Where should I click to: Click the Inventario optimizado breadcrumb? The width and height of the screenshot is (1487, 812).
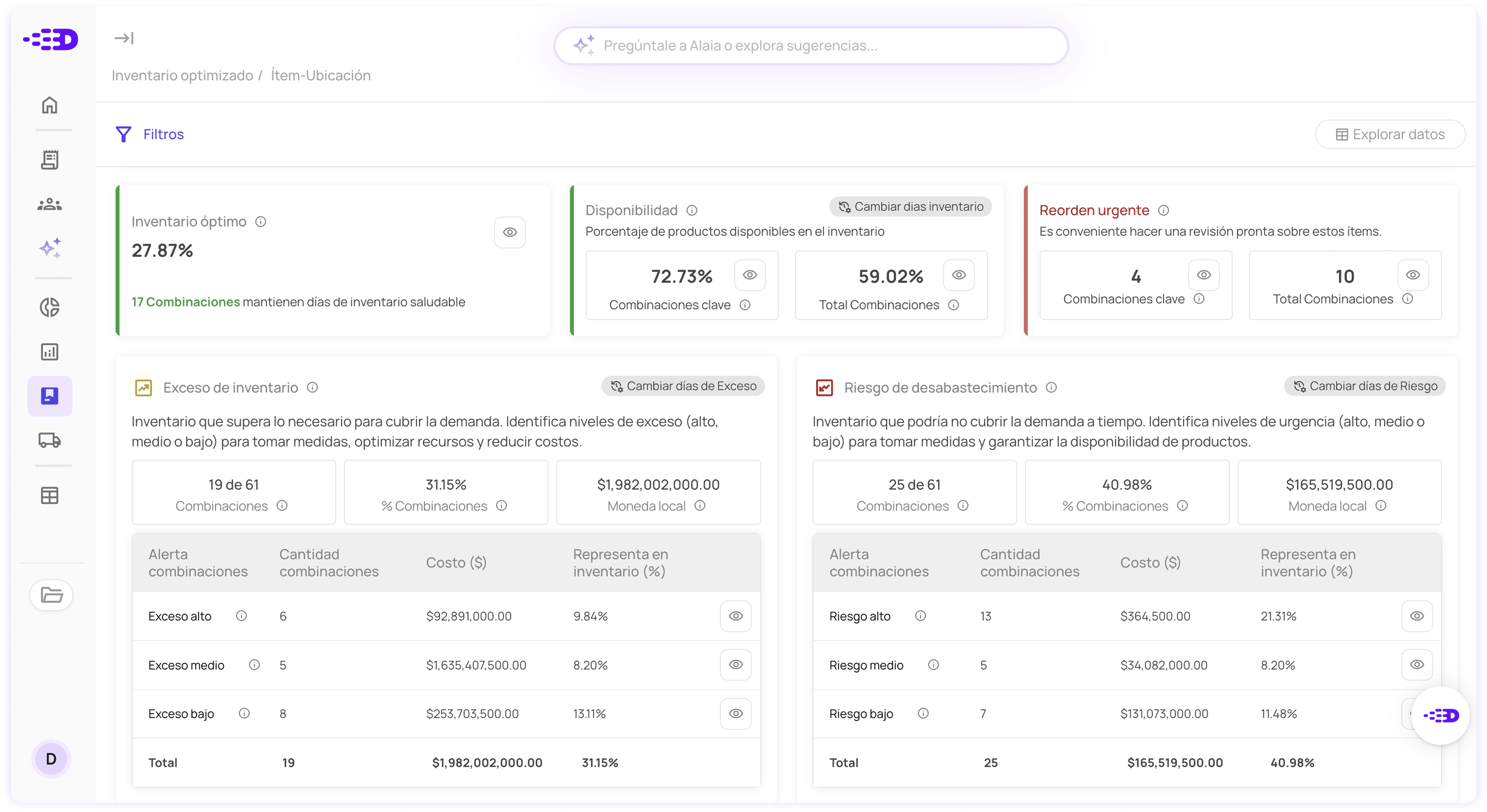(x=182, y=75)
